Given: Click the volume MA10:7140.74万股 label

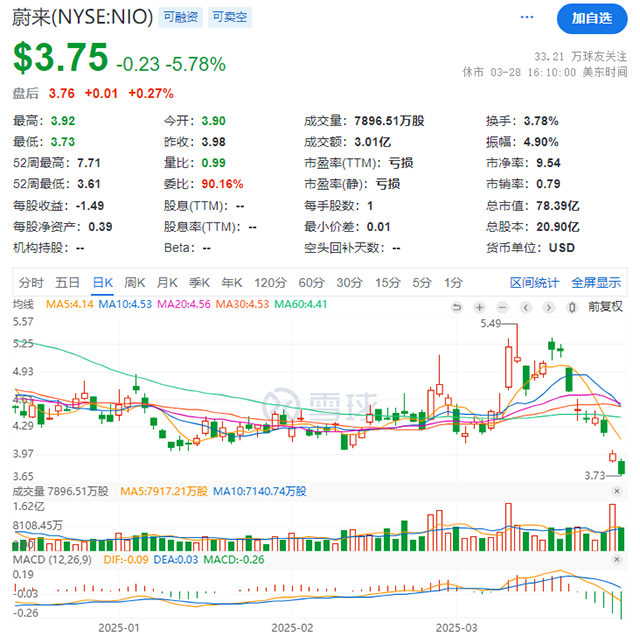Looking at the screenshot, I should 260,491.
